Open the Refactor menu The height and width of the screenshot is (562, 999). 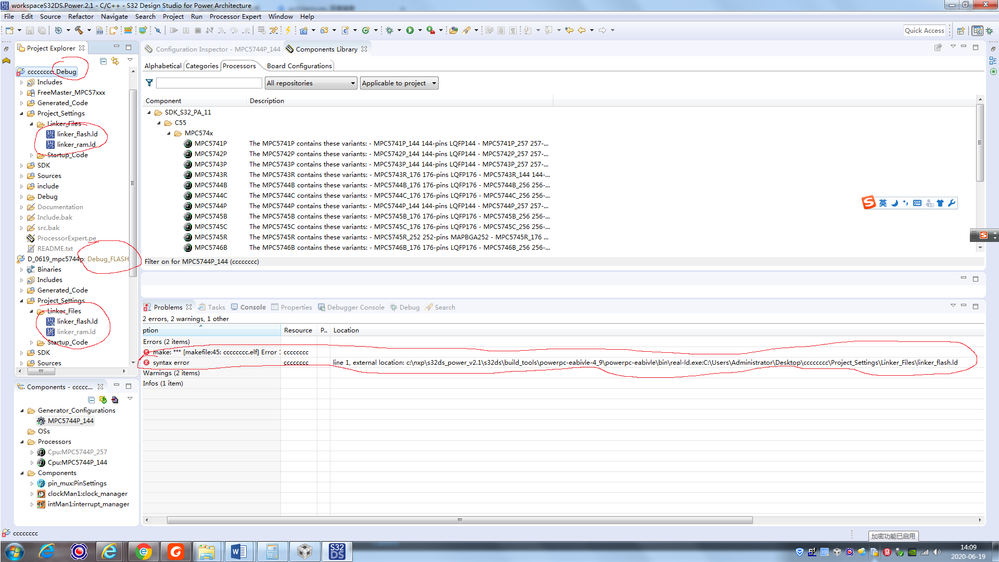pyautogui.click(x=80, y=17)
